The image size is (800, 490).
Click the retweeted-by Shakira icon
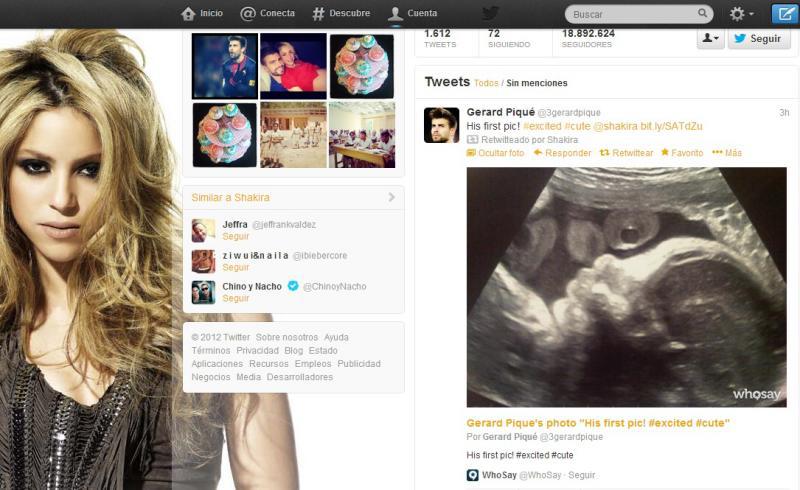click(x=472, y=139)
